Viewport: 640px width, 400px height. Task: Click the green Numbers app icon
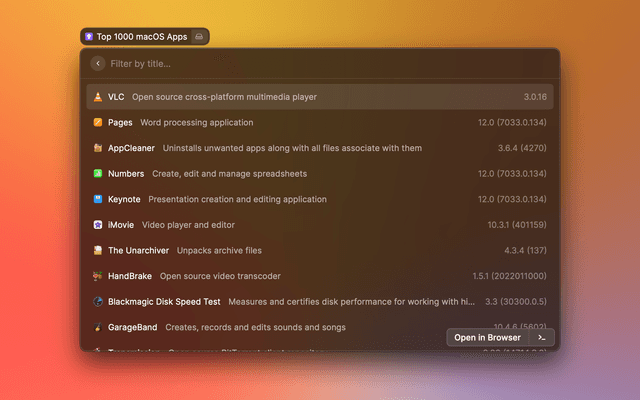click(98, 174)
